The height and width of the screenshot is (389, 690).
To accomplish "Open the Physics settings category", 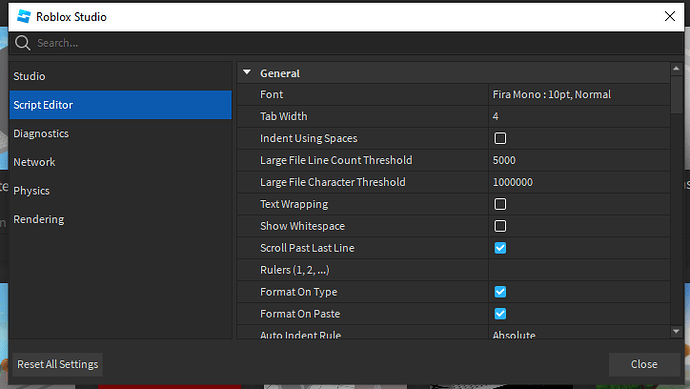I will (x=120, y=191).
